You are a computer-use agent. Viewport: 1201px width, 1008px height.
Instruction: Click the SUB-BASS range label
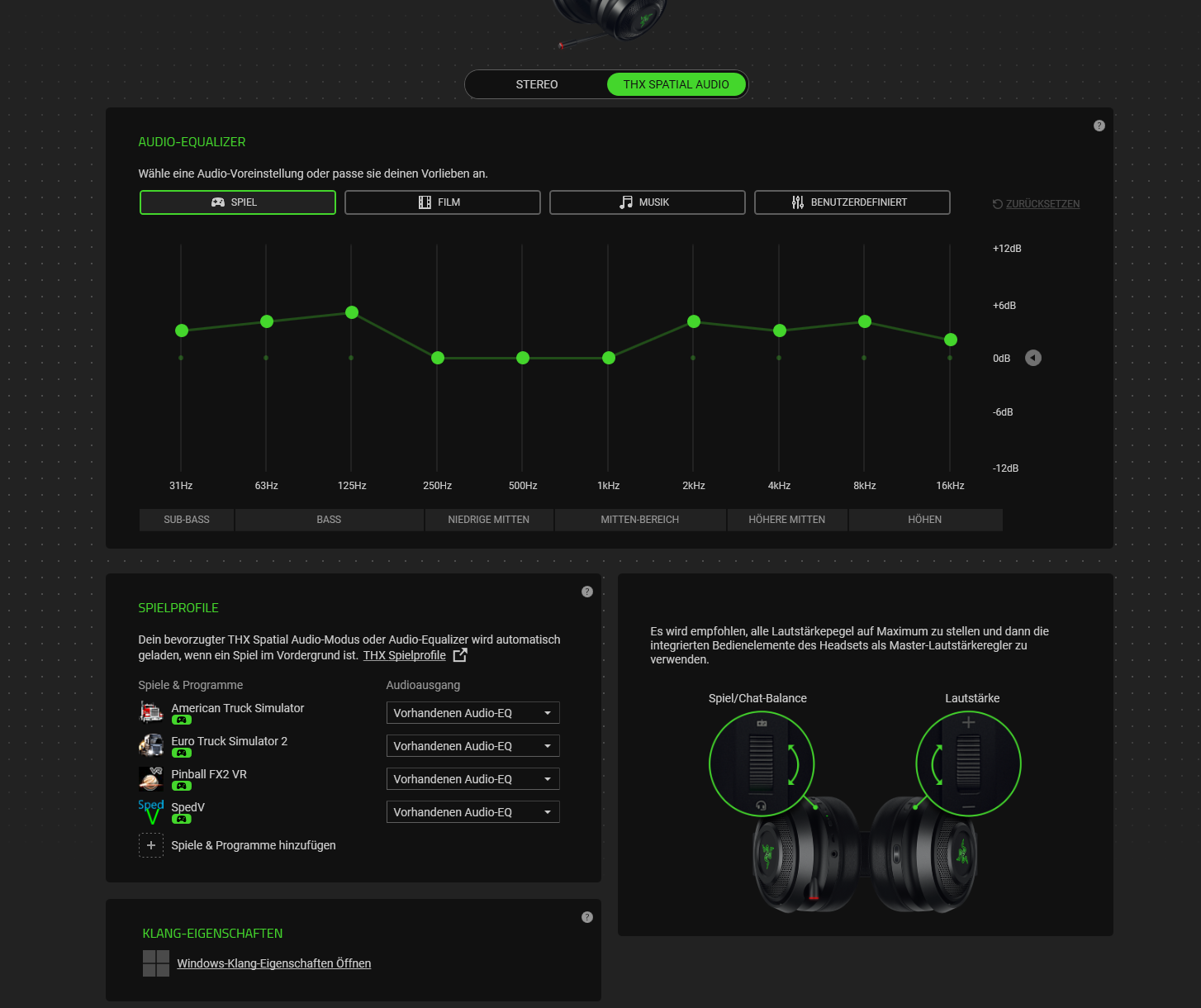coord(187,520)
